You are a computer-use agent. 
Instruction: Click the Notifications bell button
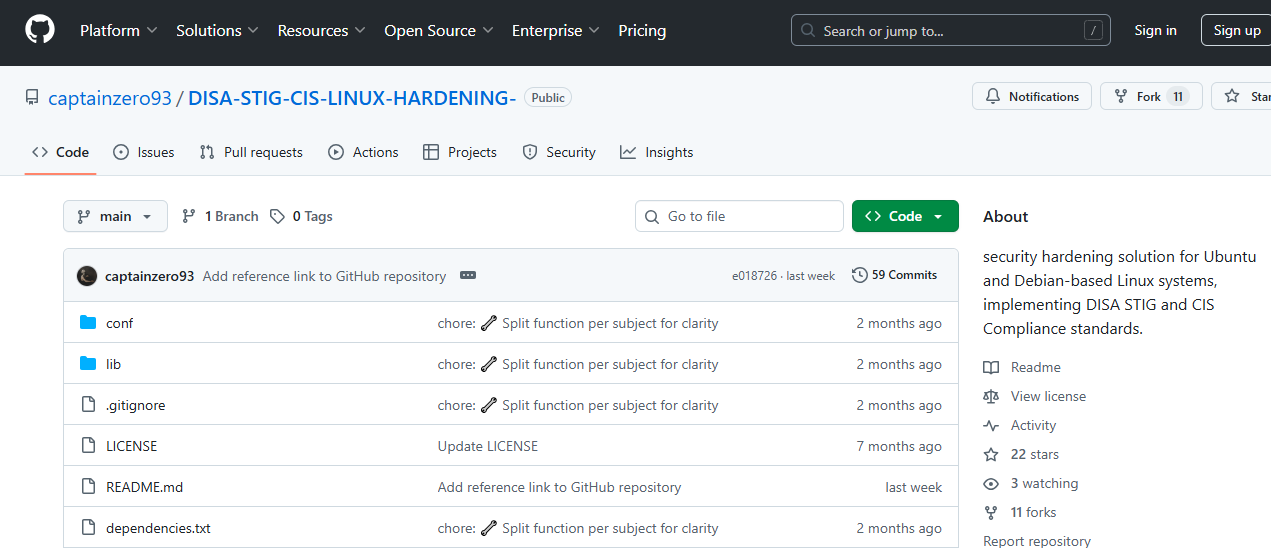(x=1032, y=97)
